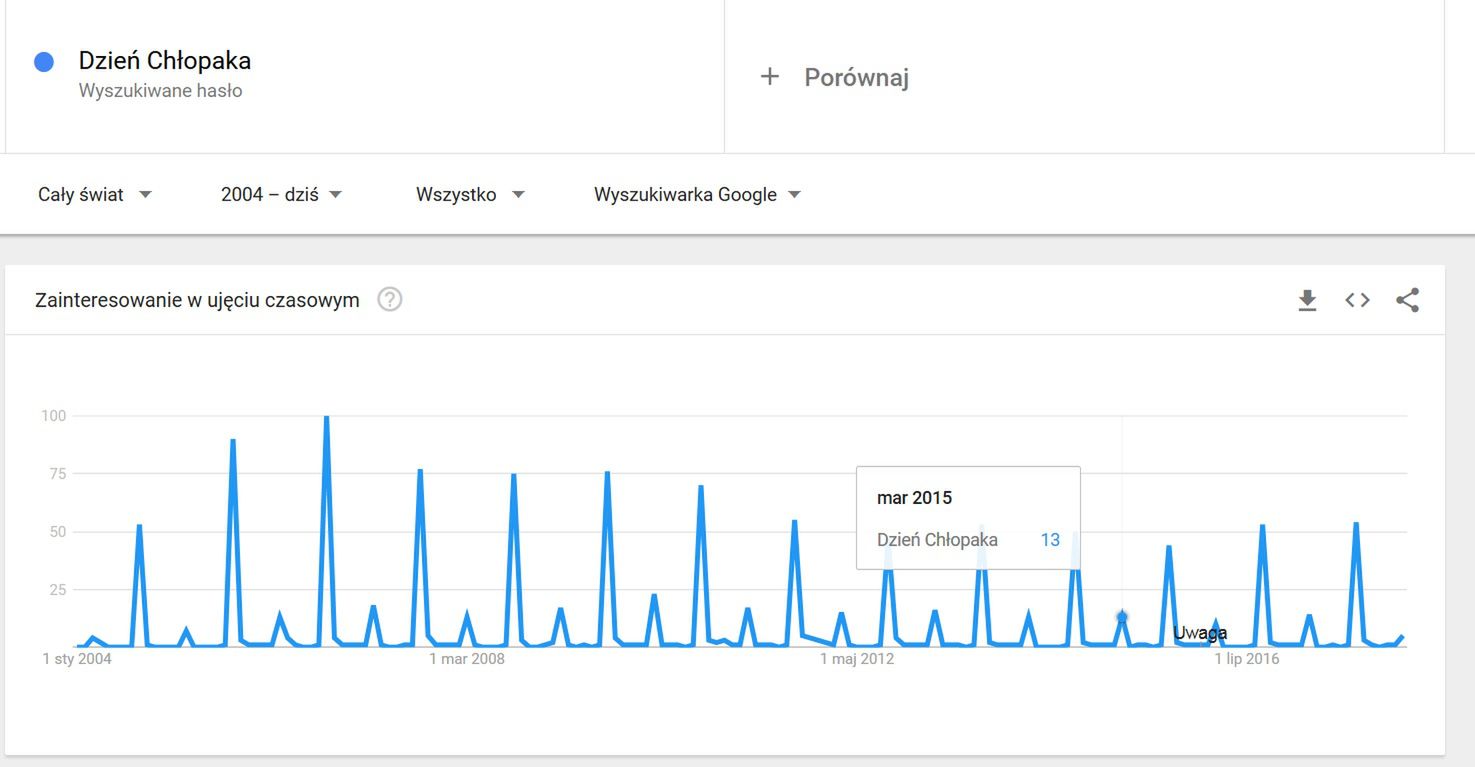
Task: Click the tallest peak reaching 100
Action: [327, 418]
